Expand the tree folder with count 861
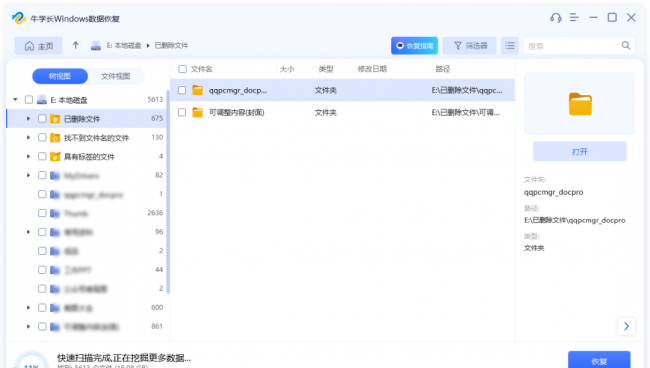 28,327
